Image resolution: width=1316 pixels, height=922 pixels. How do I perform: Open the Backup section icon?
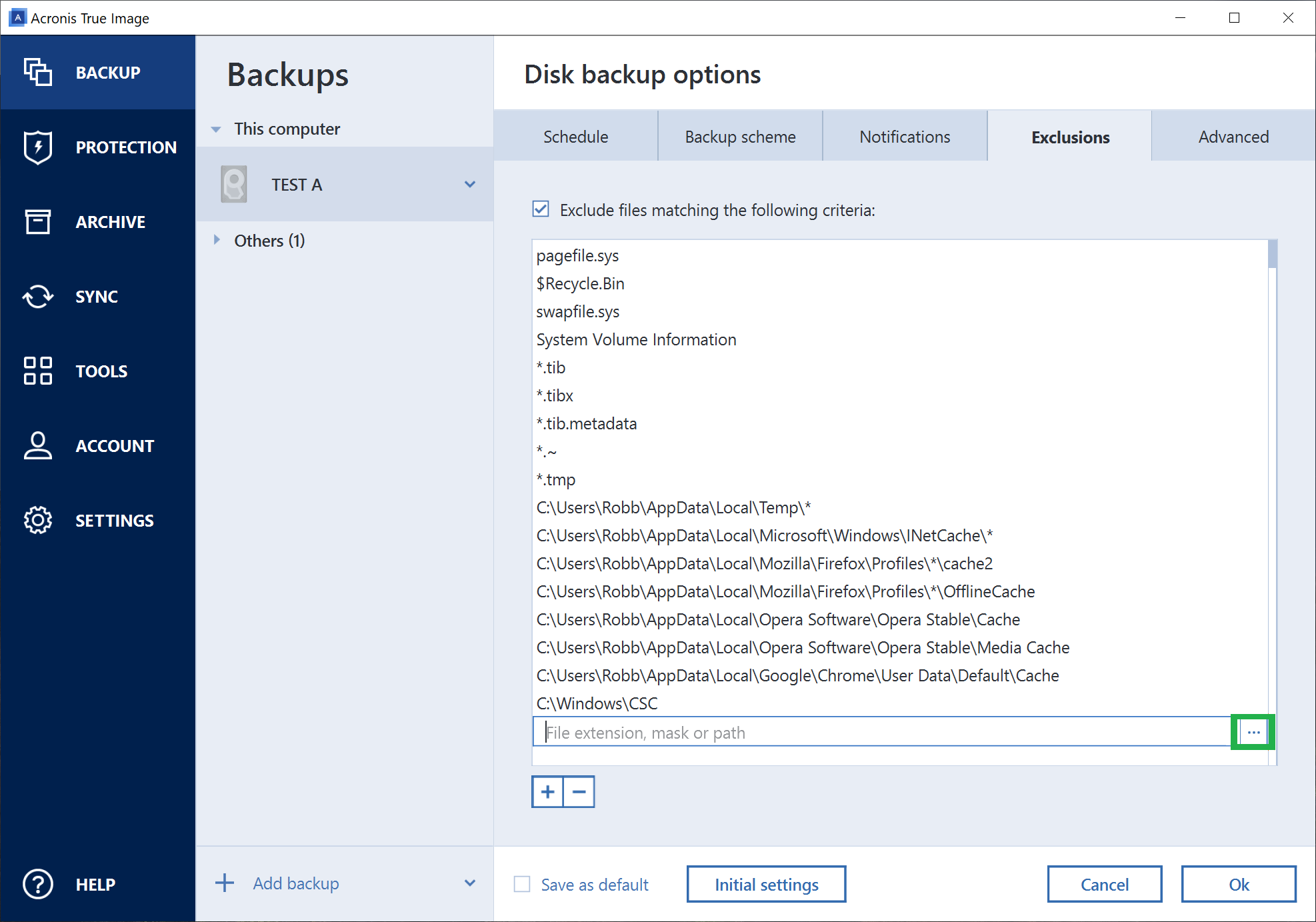click(38, 72)
